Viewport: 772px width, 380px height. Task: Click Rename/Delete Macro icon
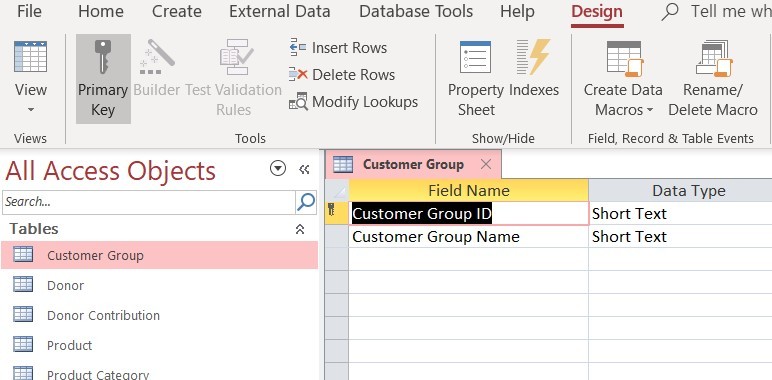pos(712,79)
